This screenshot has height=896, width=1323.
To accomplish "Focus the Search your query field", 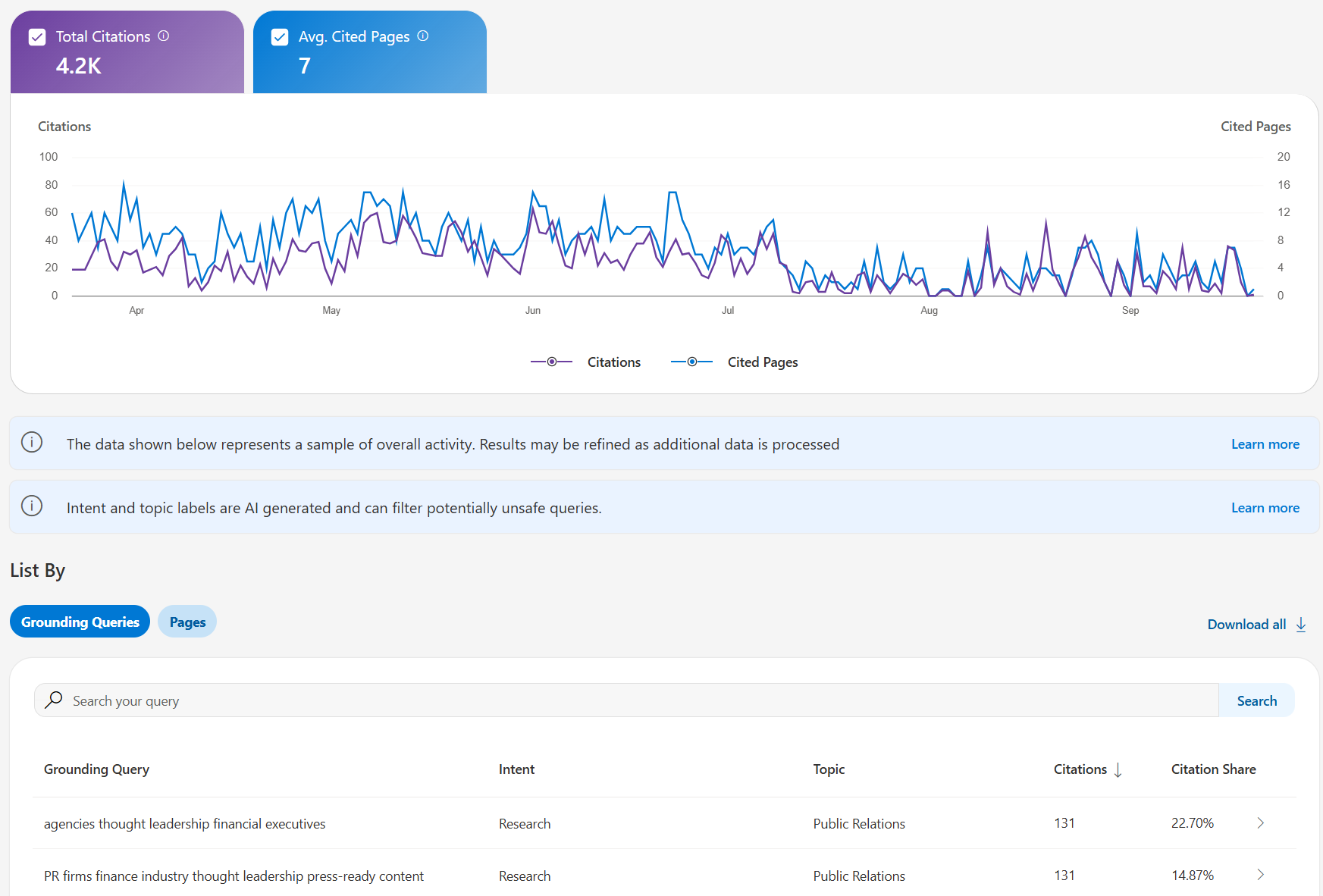I will (x=626, y=700).
